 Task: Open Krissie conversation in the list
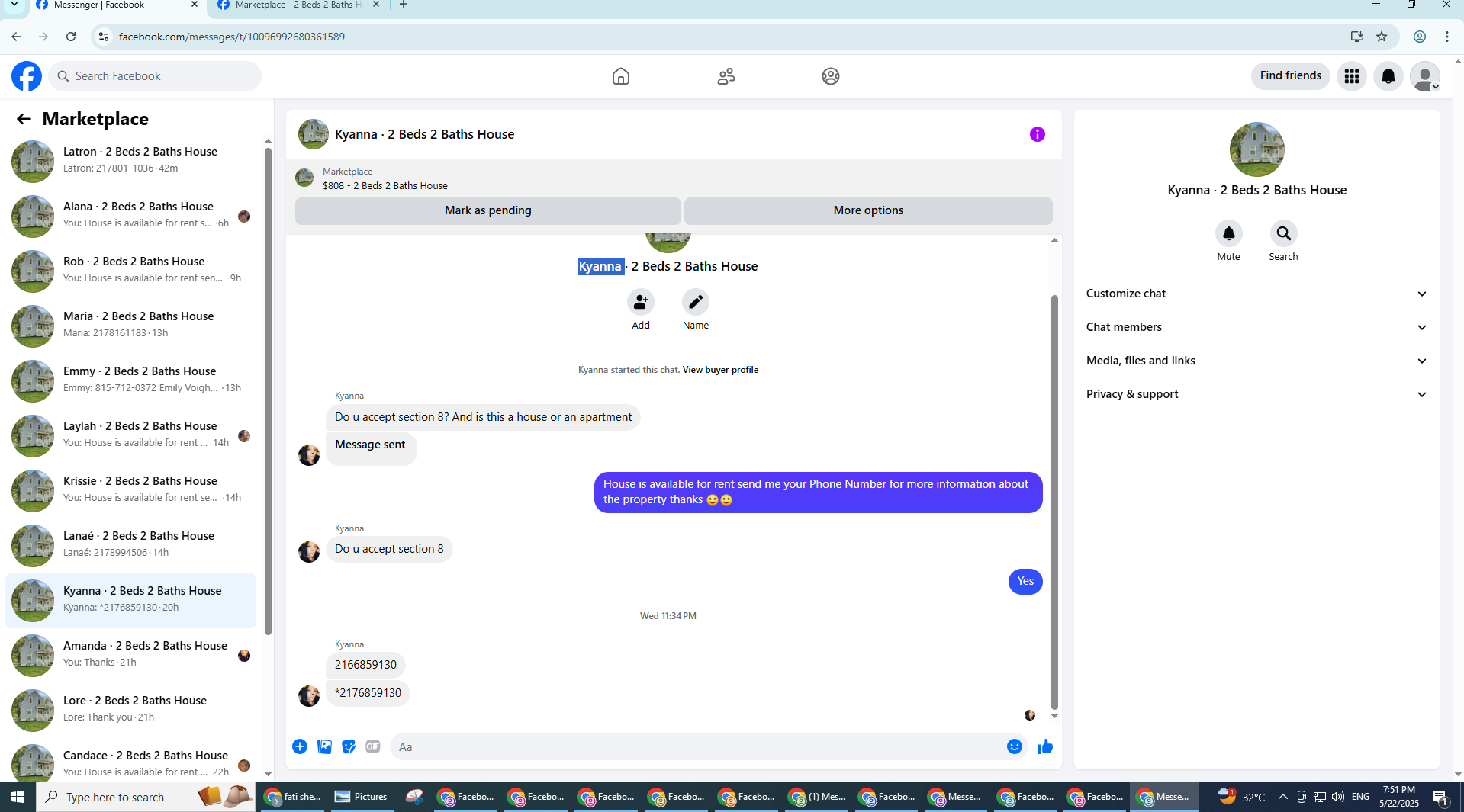131,490
